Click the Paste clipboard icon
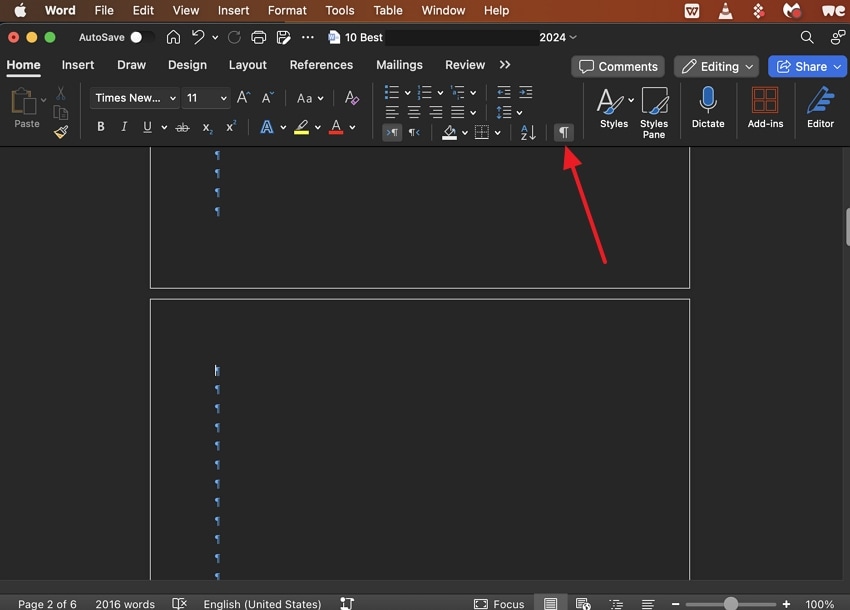This screenshot has height=610, width=850. [24, 101]
